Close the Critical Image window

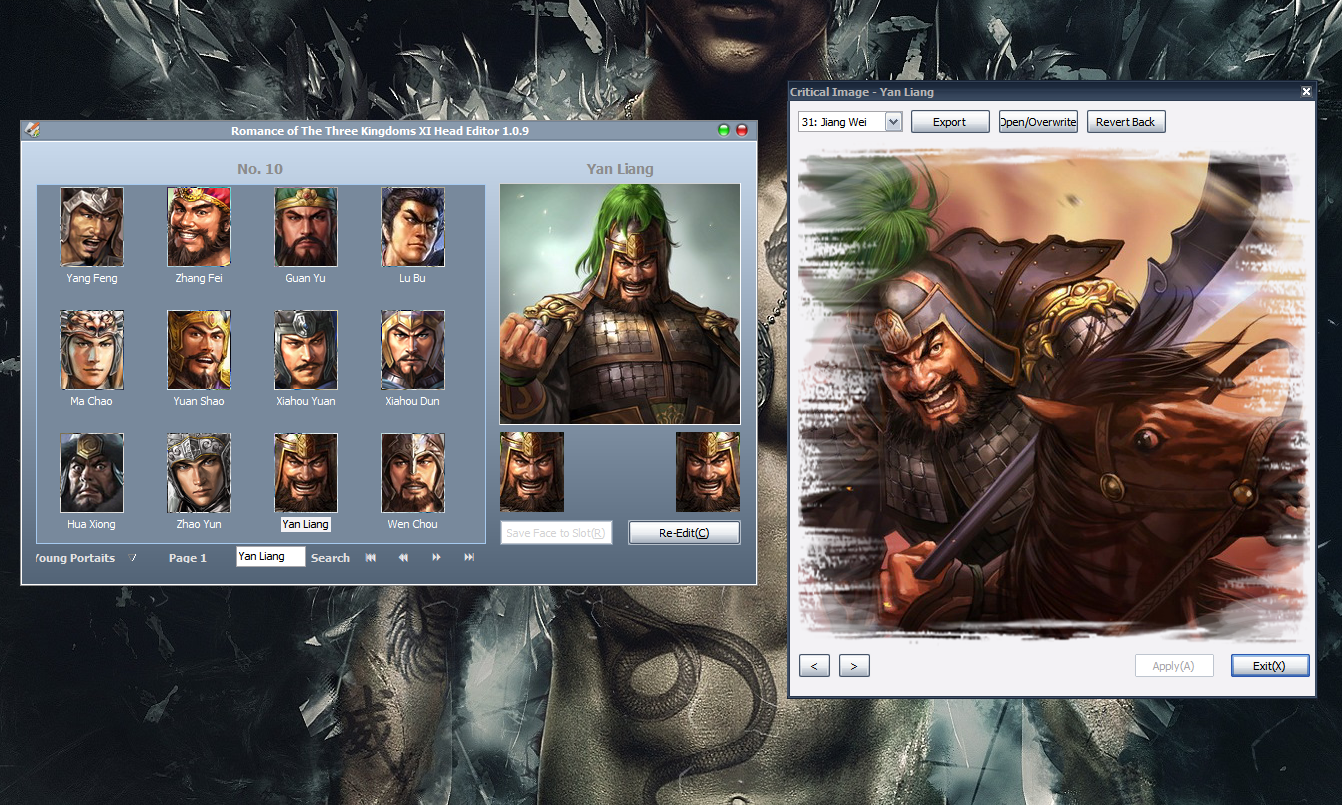(x=1306, y=92)
